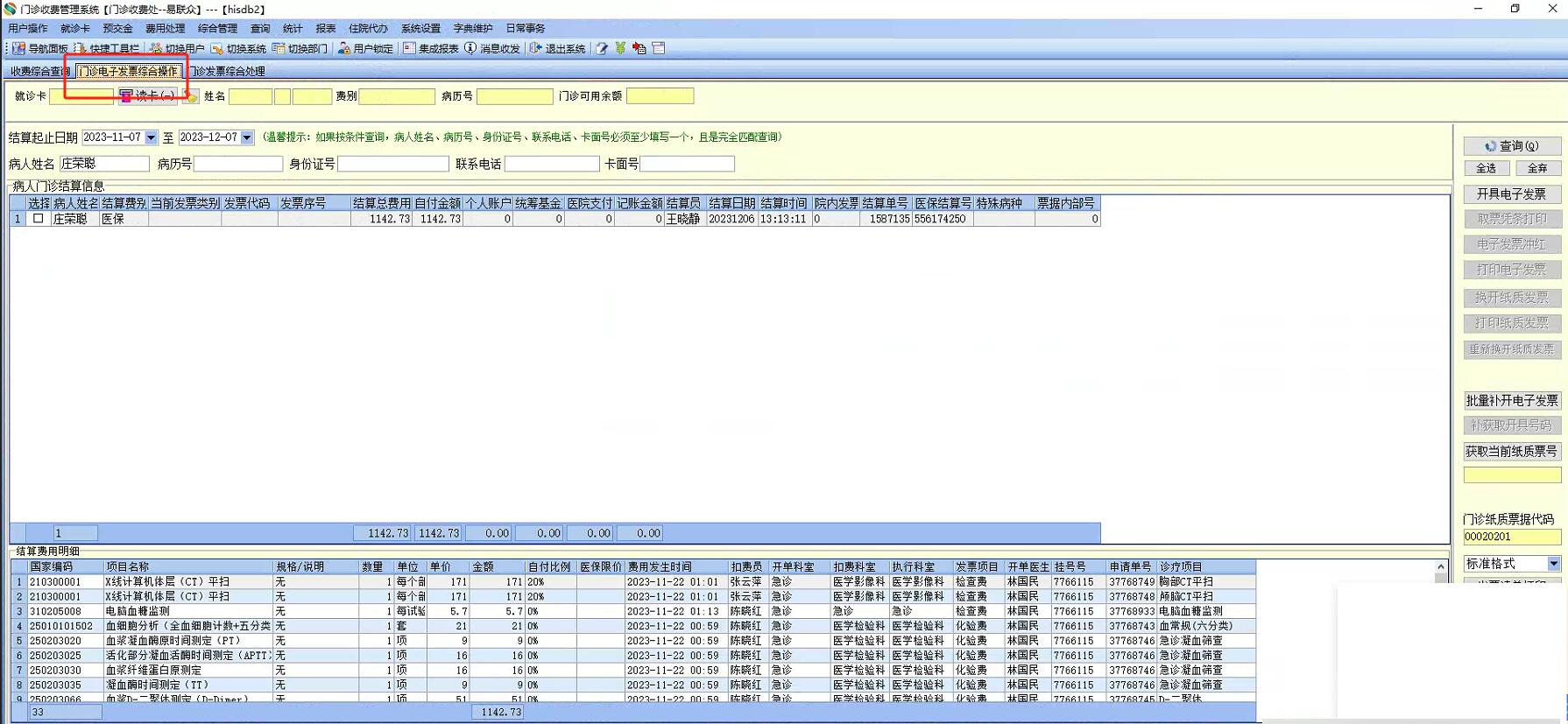Click the pencil edit icon in toolbar
The height and width of the screenshot is (724, 1568).
coord(602,48)
